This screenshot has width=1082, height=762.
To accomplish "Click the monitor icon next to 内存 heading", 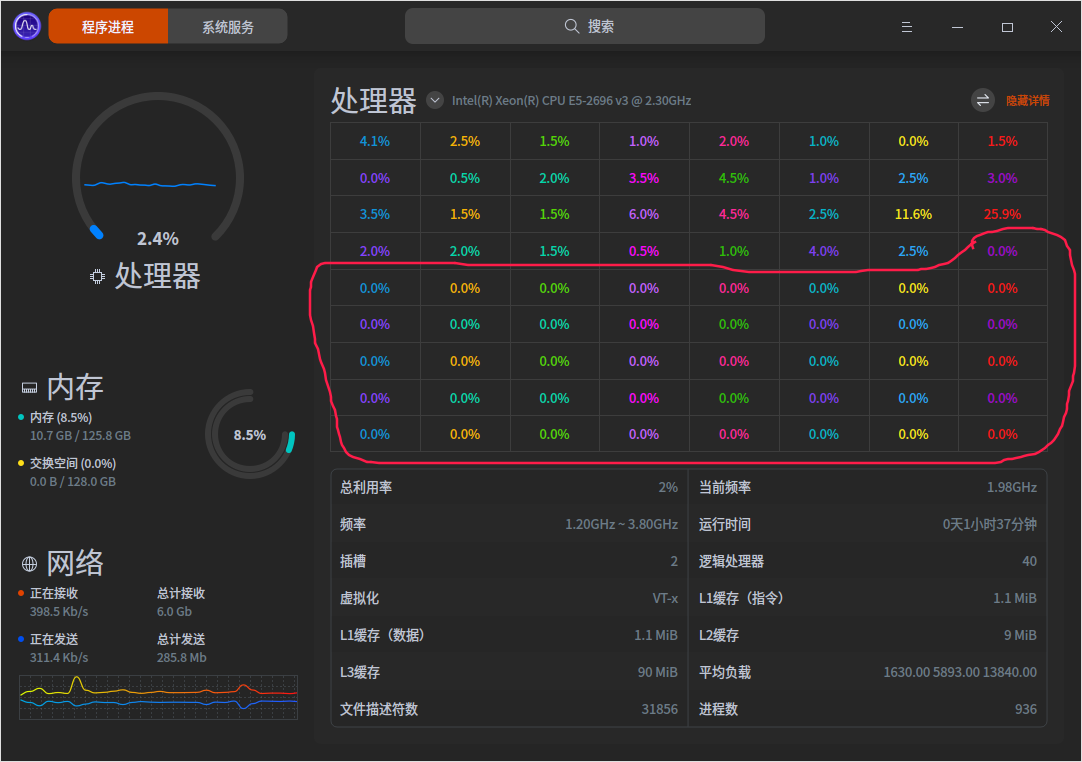I will (31, 385).
